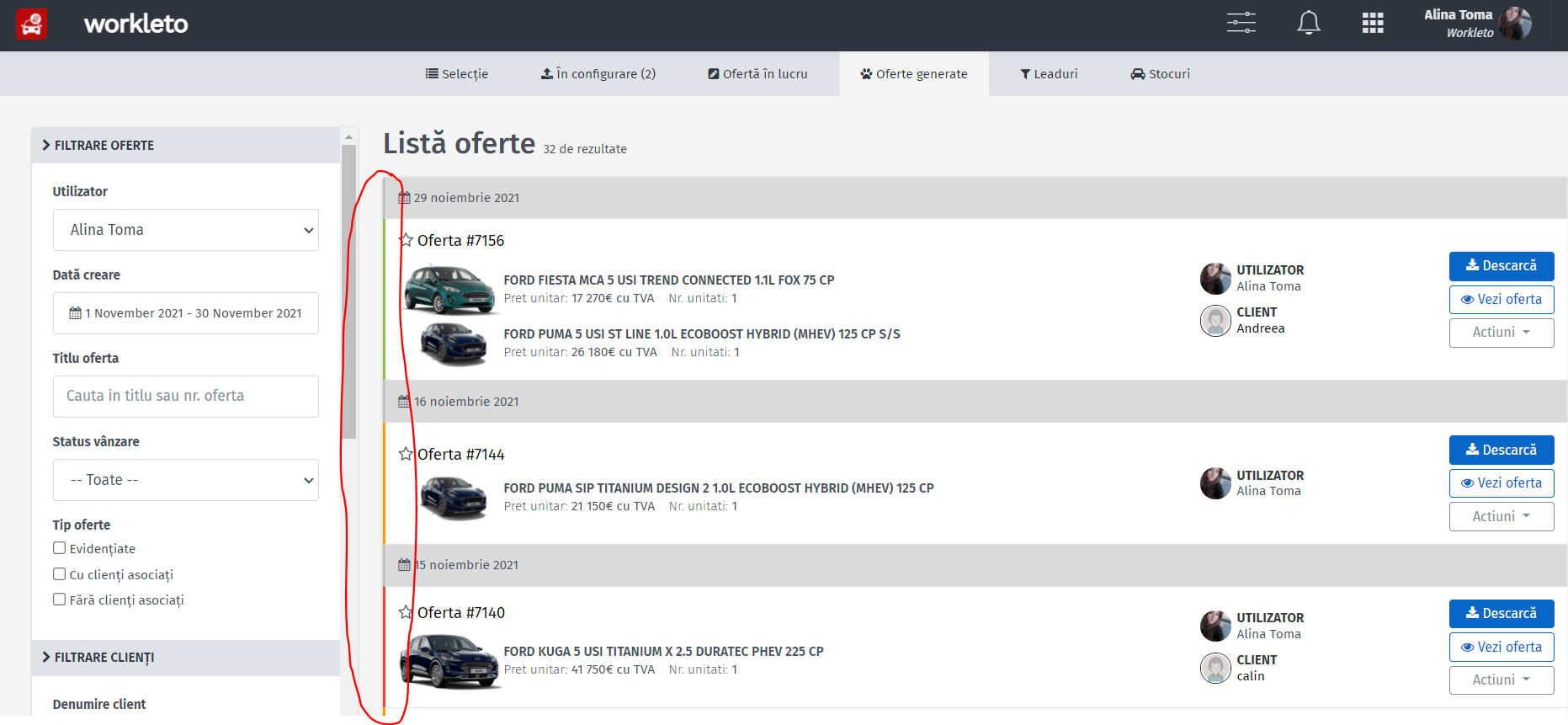Click calendar icon in Dată creare field

pyautogui.click(x=75, y=313)
